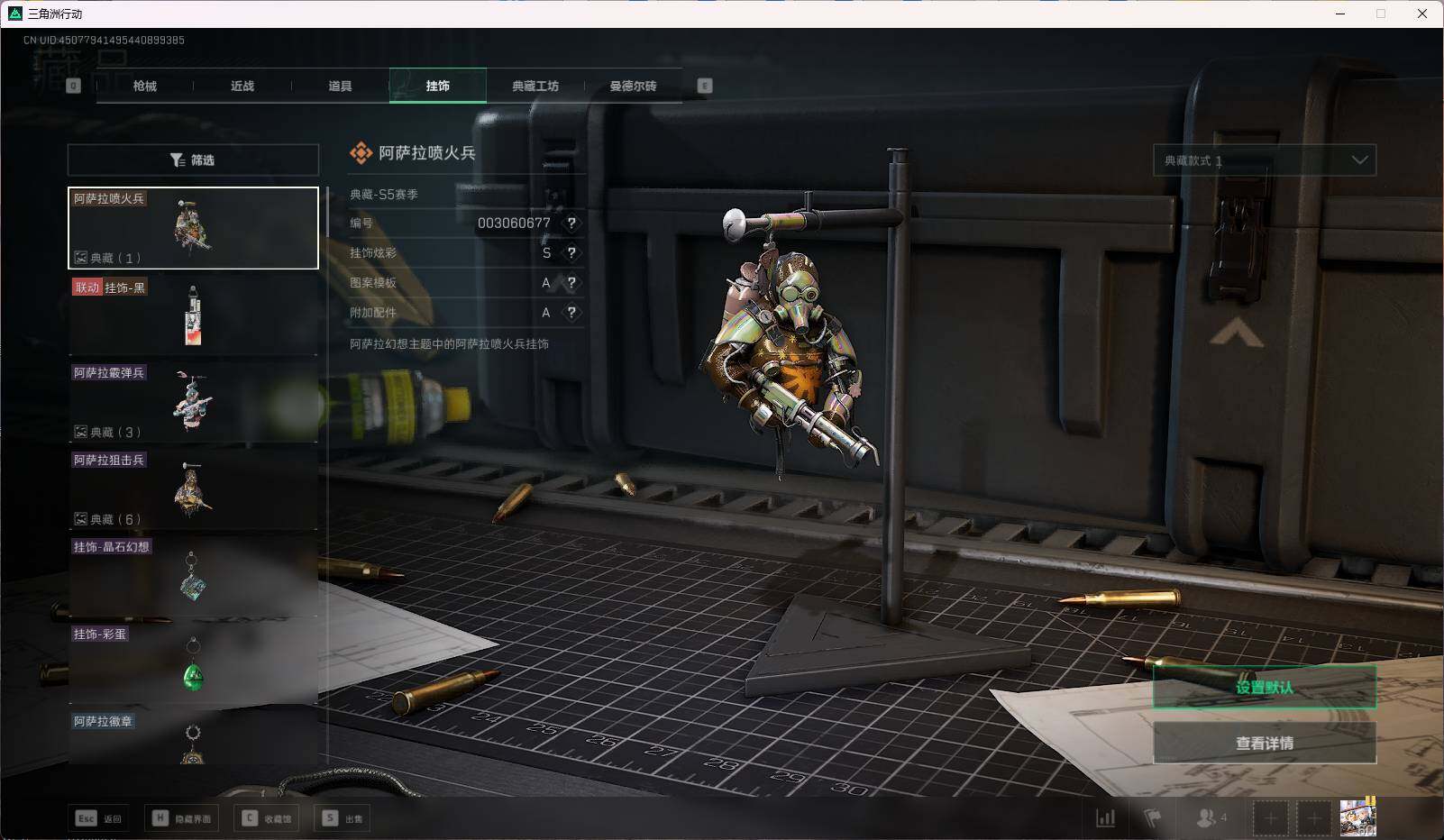Click help icon next to 图案模板
1444x840 pixels.
571,283
